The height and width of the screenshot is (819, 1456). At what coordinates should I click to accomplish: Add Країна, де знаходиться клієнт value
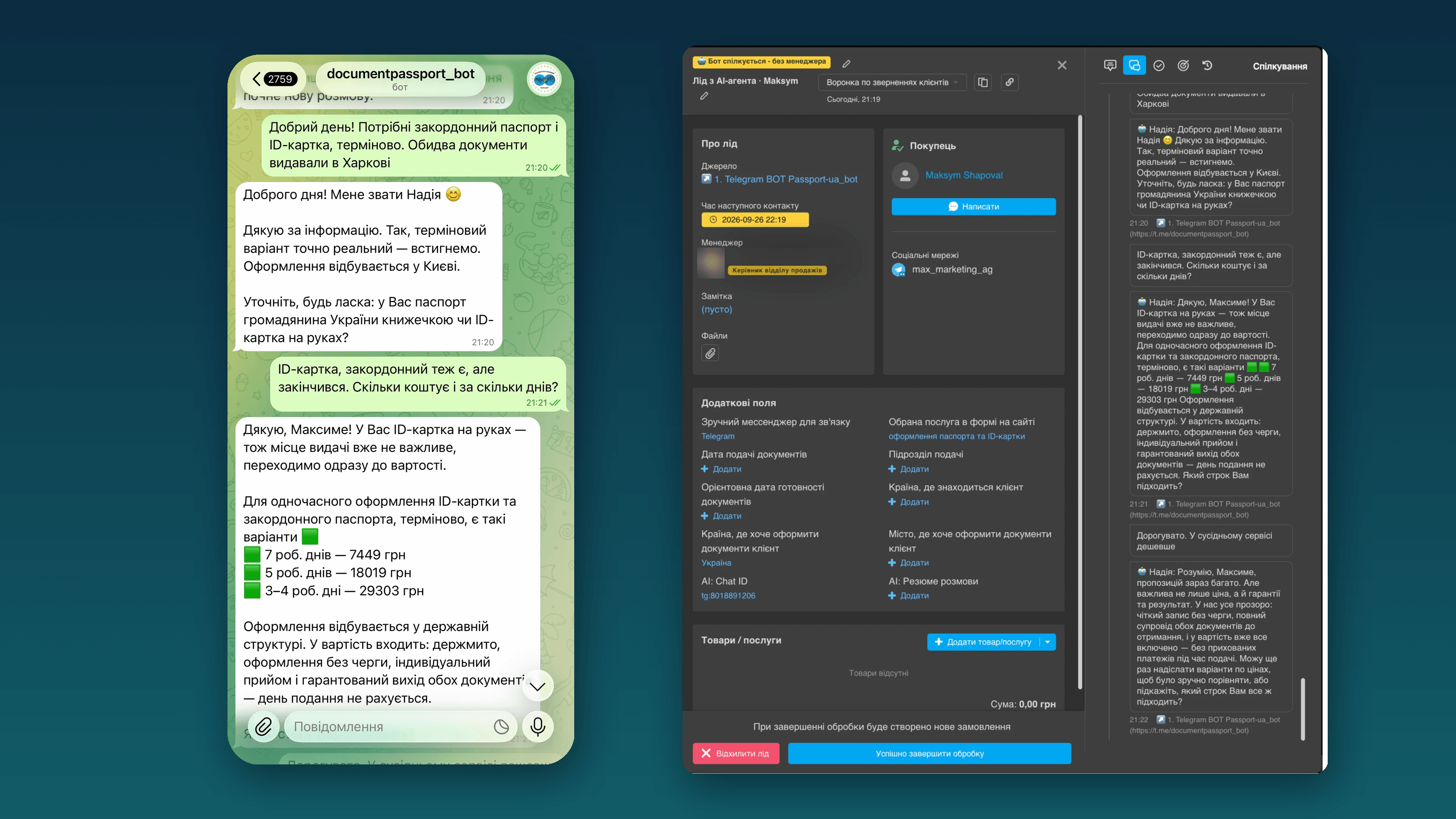(x=908, y=502)
